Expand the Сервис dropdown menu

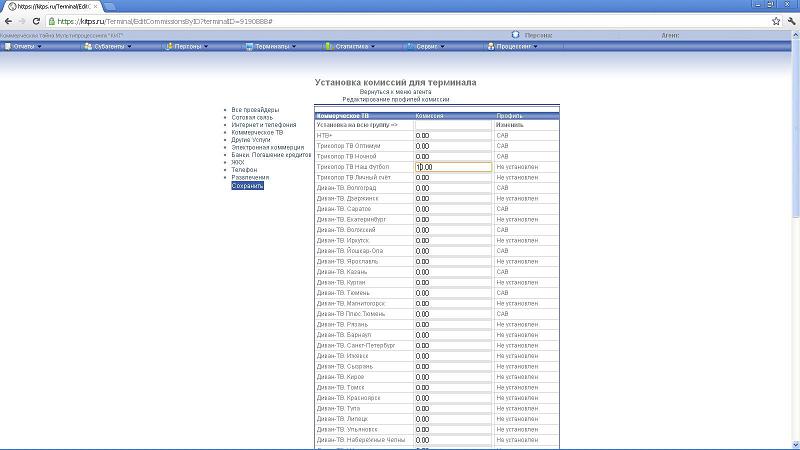coord(430,46)
